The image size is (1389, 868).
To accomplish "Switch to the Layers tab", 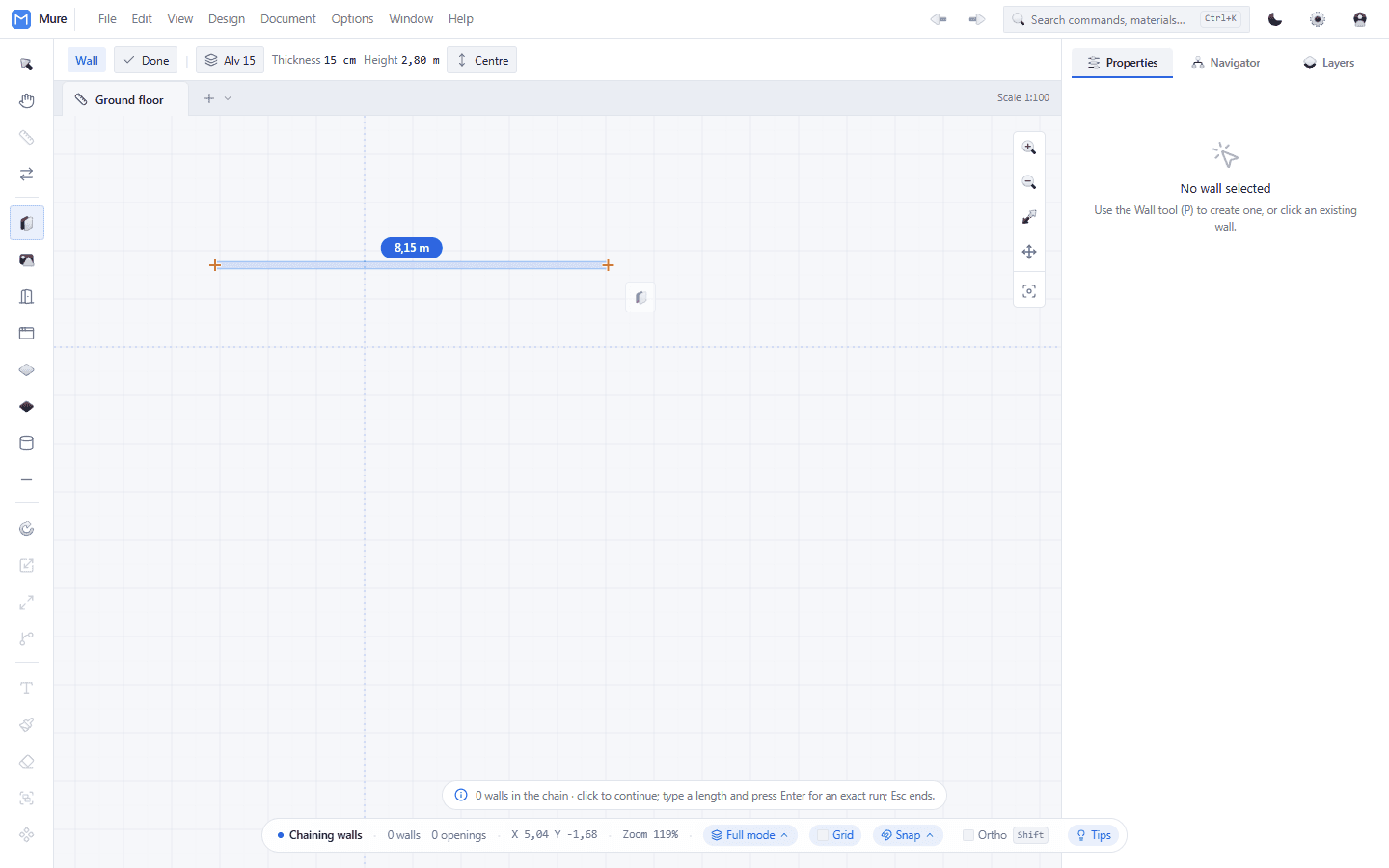I will tap(1328, 63).
